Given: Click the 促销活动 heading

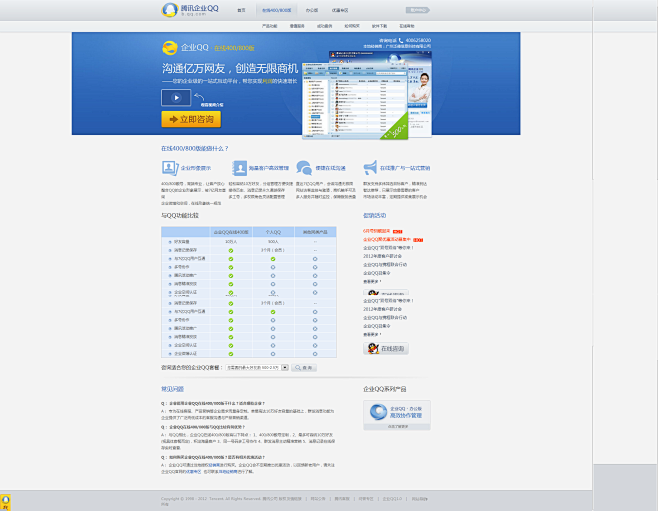Looking at the screenshot, I should 374,216.
